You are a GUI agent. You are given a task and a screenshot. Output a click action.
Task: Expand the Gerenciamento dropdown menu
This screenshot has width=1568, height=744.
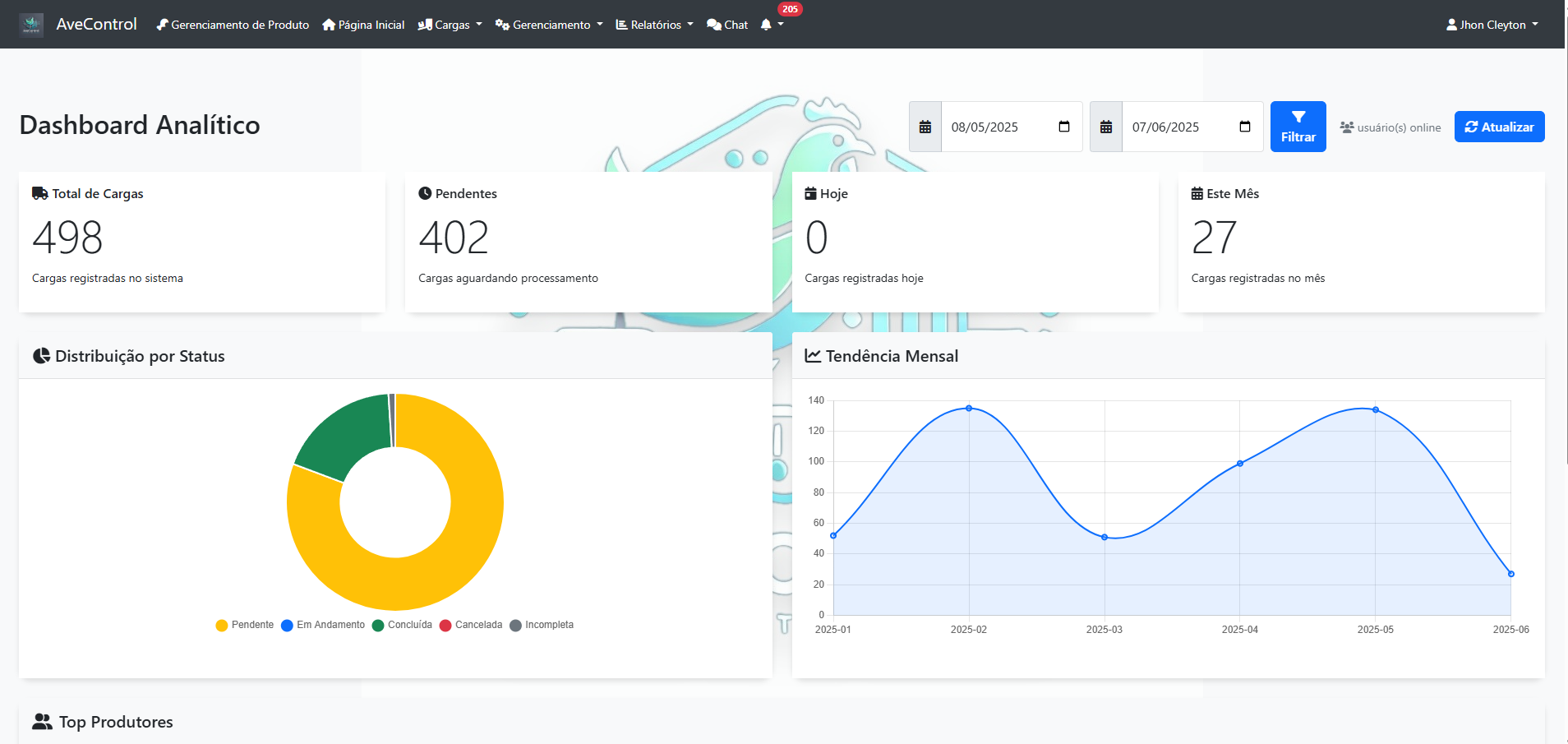[x=549, y=25]
